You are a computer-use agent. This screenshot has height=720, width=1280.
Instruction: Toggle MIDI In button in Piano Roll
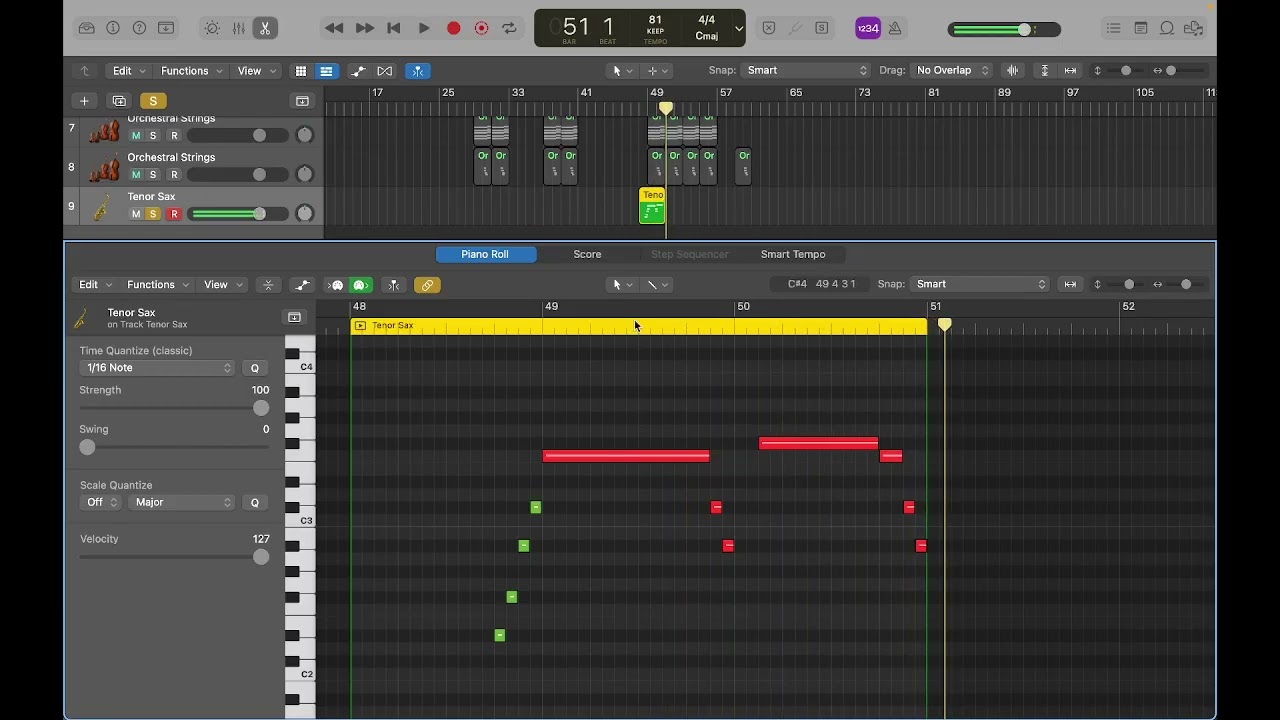[x=337, y=285]
